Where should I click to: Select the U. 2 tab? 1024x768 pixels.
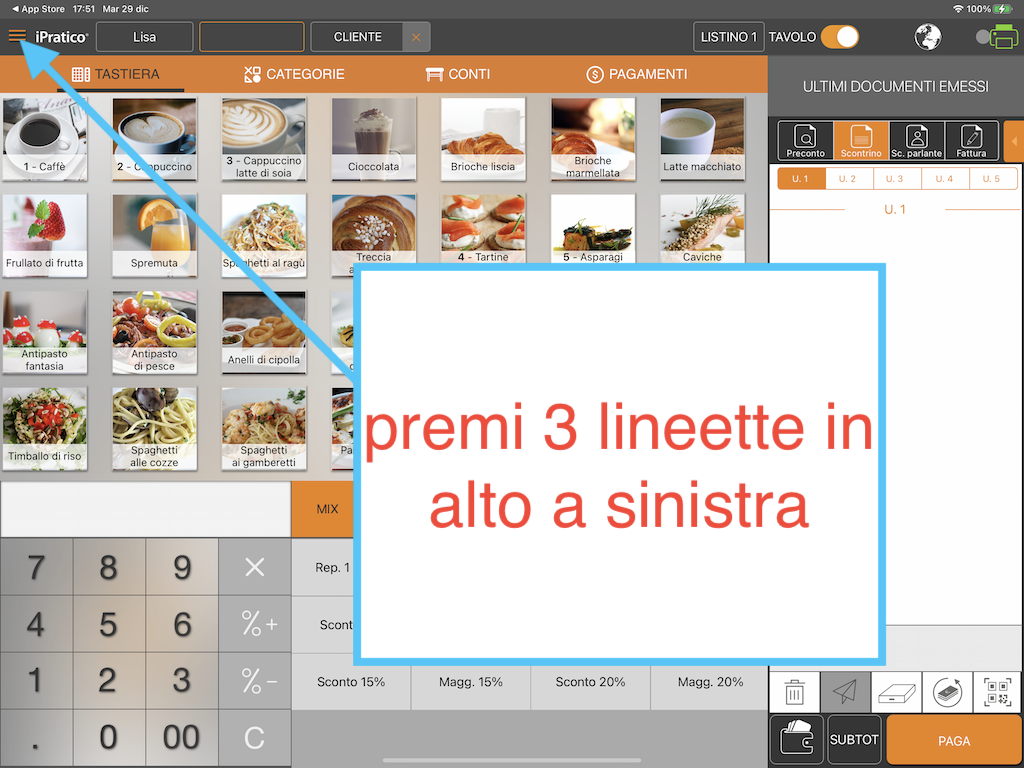coord(848,178)
